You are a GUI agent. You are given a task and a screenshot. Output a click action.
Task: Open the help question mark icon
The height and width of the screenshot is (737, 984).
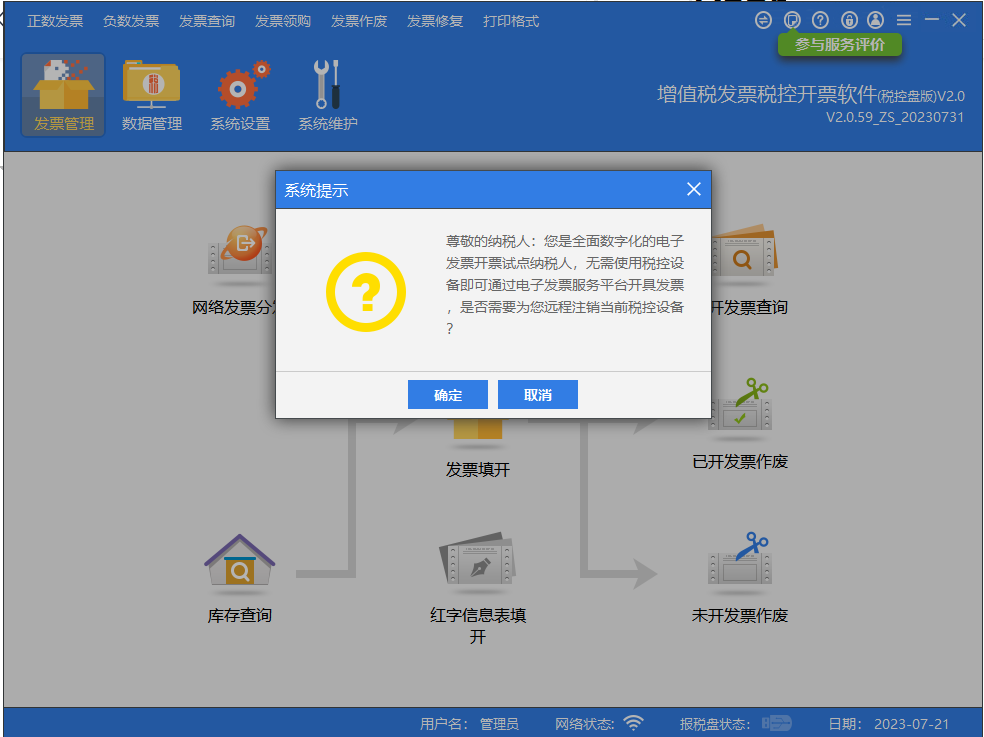(x=820, y=20)
